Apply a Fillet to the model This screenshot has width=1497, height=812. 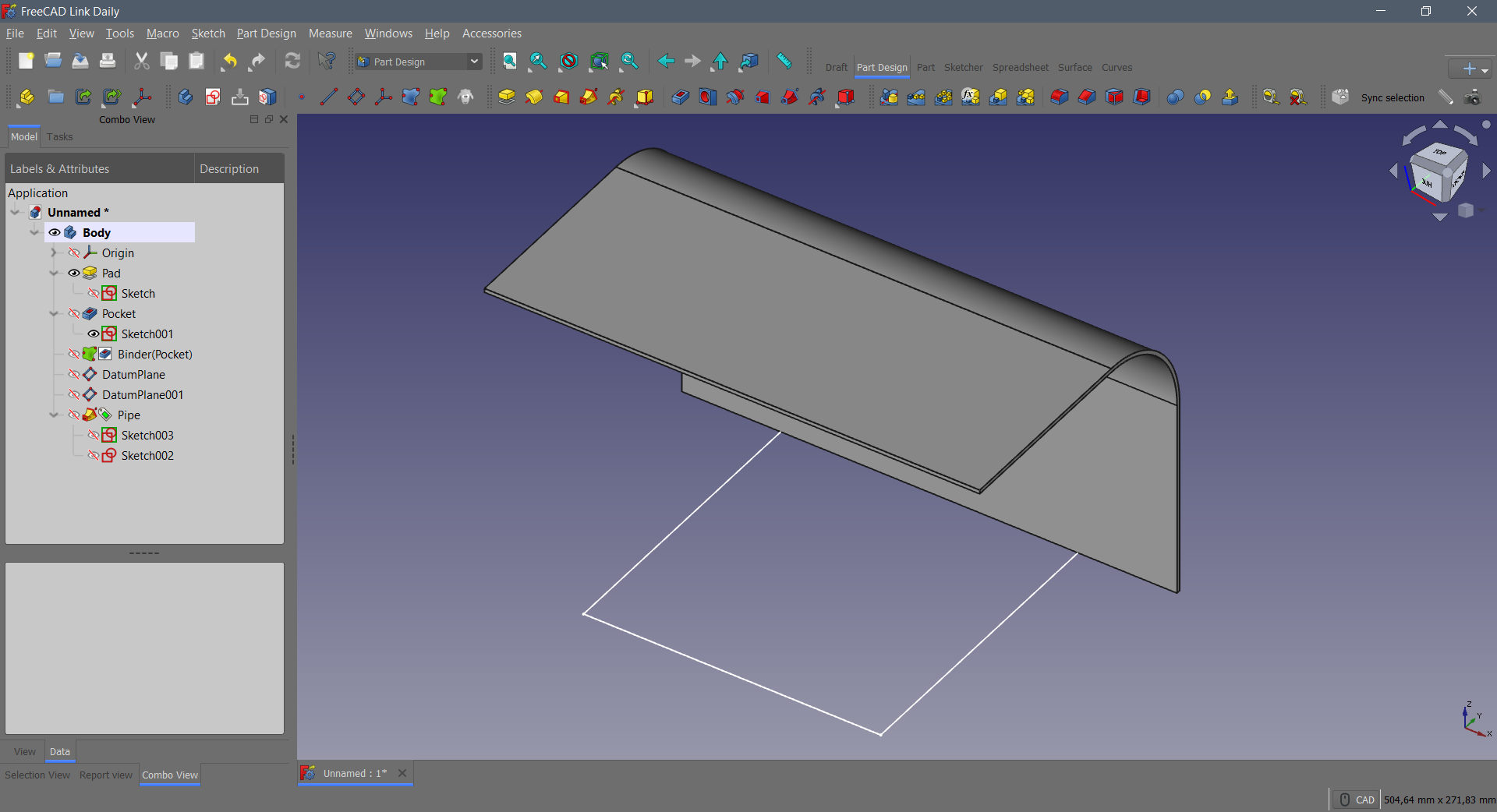(1060, 97)
